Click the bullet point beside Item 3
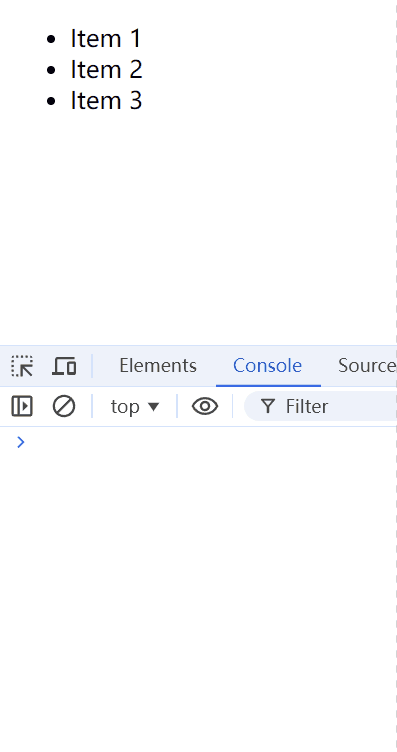The width and height of the screenshot is (397, 752). (51, 102)
